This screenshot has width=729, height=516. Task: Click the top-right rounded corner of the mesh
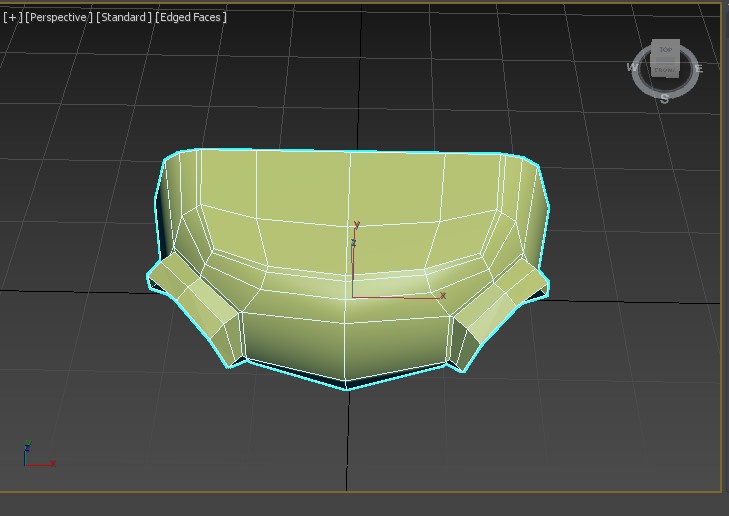click(528, 167)
